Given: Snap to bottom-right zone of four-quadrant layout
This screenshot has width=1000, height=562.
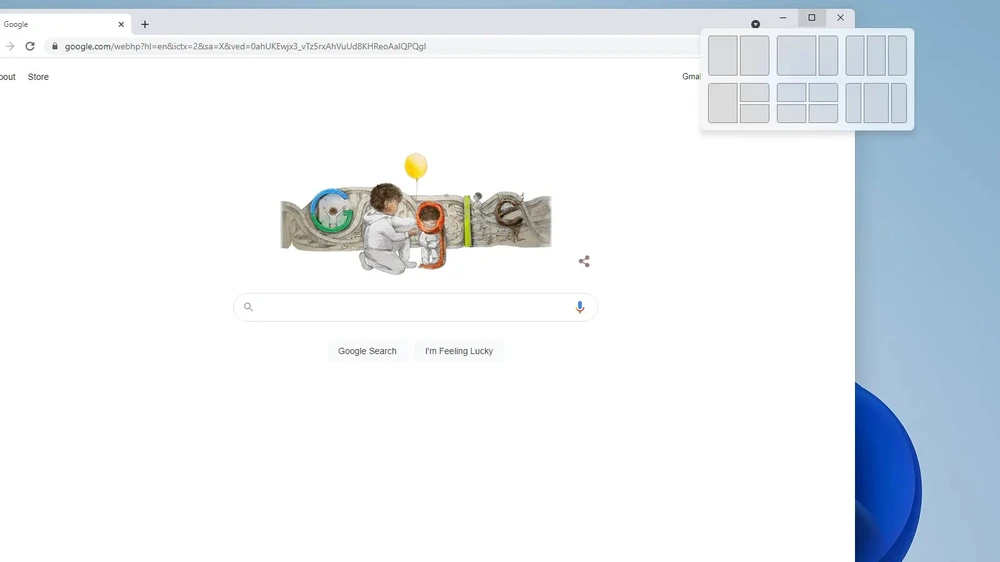Looking at the screenshot, I should 823,114.
